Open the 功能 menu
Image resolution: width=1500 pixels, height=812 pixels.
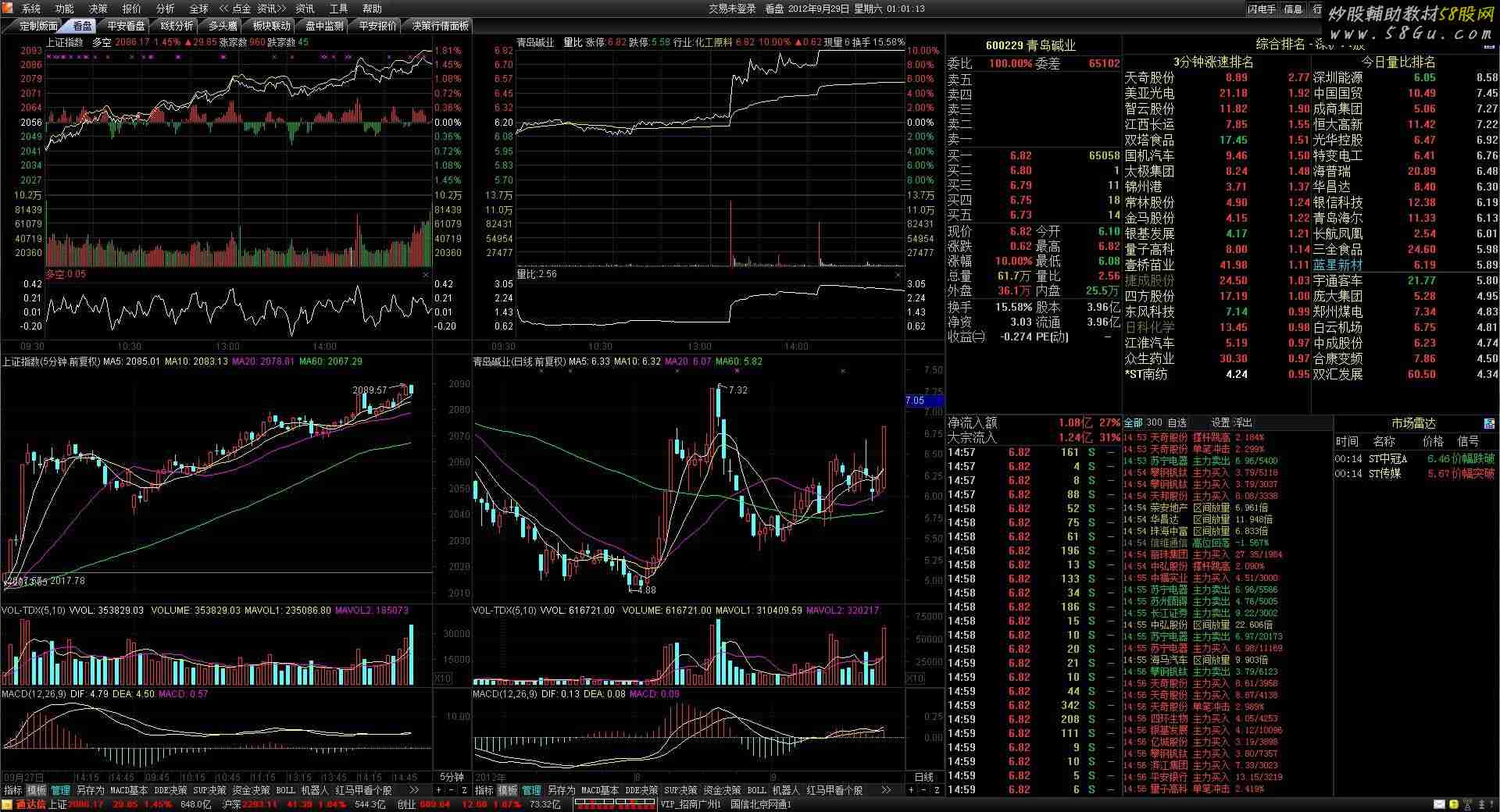point(65,9)
